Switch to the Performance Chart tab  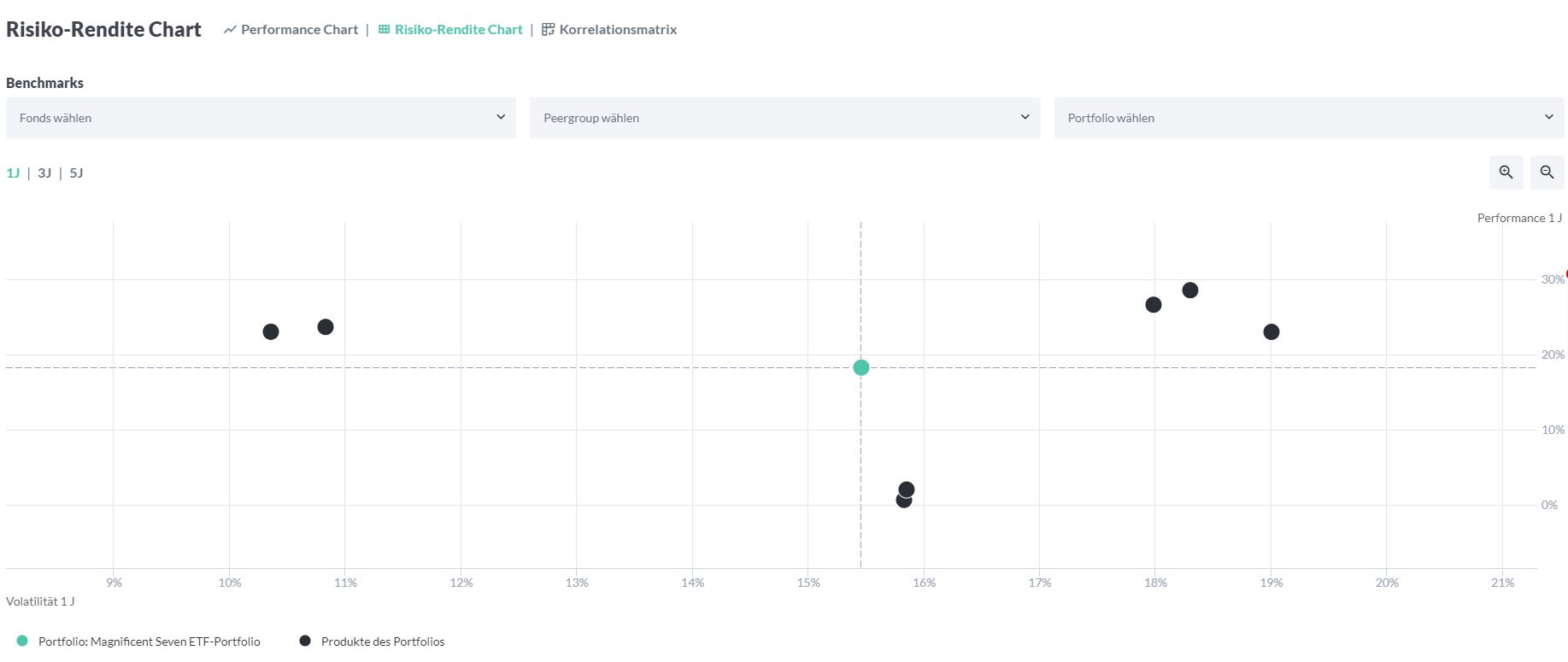coord(299,30)
